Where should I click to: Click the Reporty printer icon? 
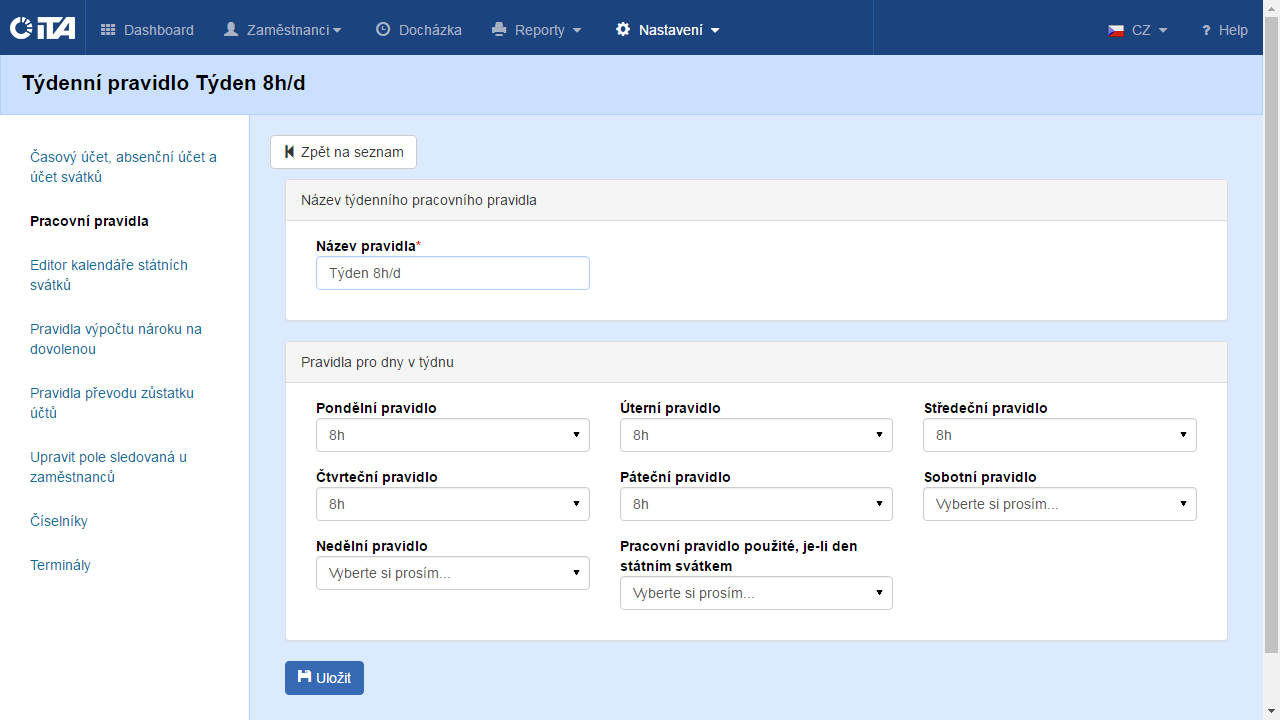tap(500, 30)
